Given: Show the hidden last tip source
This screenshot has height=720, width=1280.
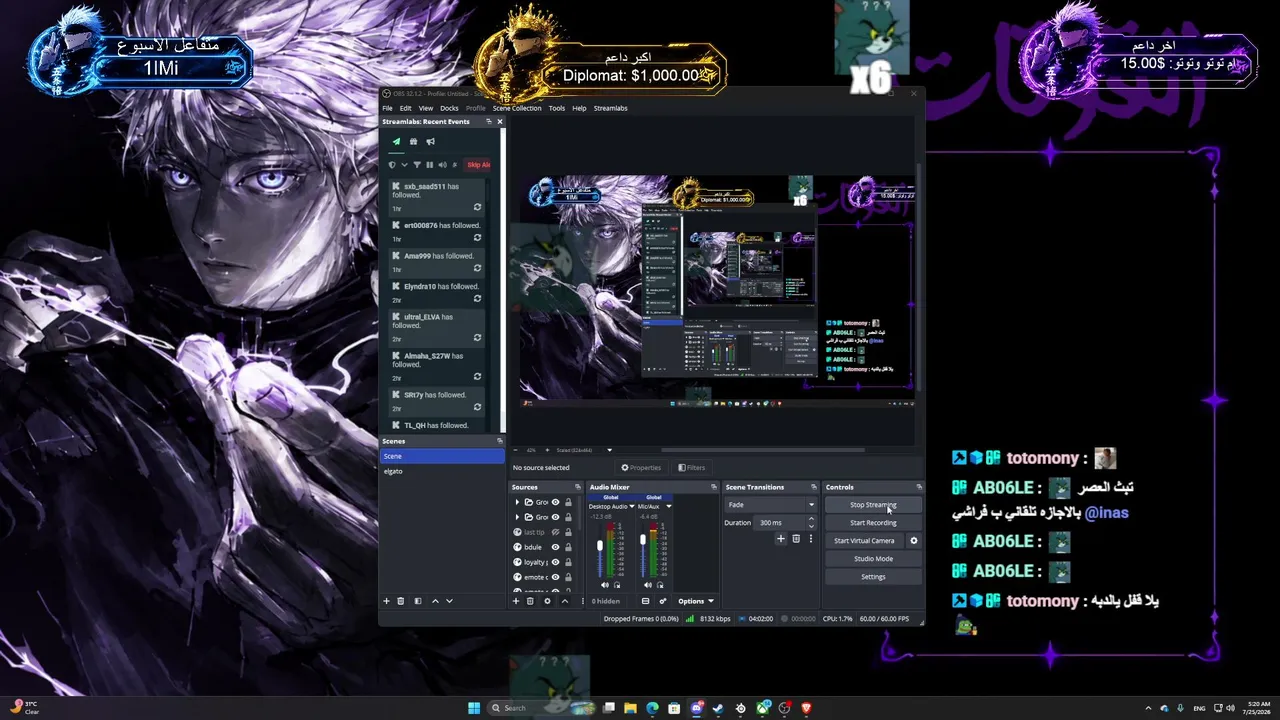Looking at the screenshot, I should pyautogui.click(x=555, y=532).
